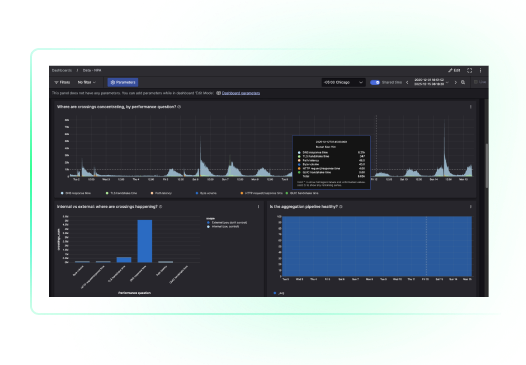Toggle HTTP request/response time legend series
Image resolution: width=526 pixels, height=365 pixels.
(261, 193)
